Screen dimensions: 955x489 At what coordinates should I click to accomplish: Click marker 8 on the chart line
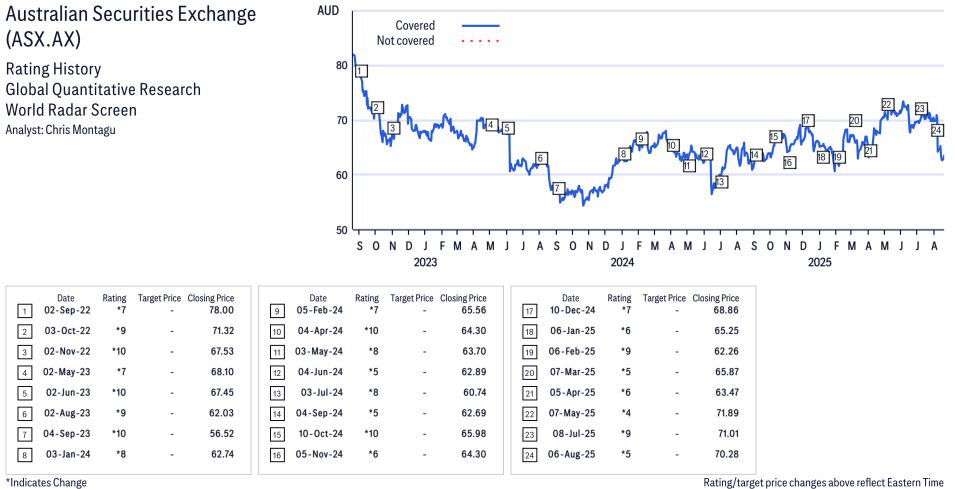pos(623,154)
